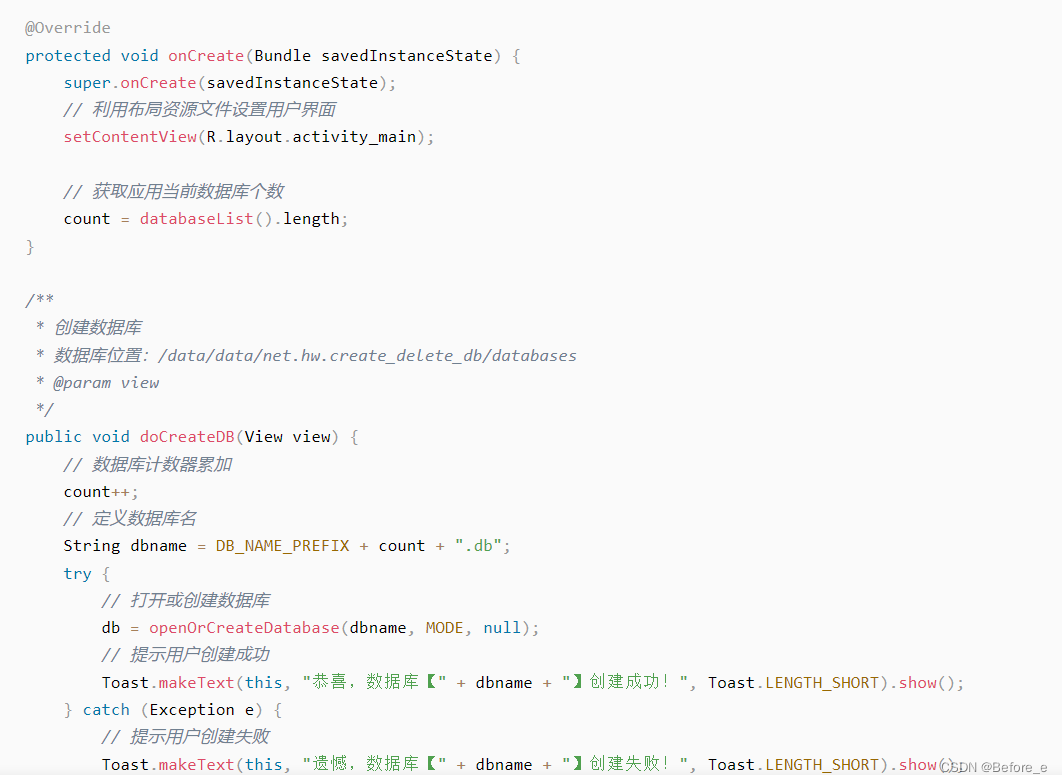Viewport: 1062px width, 783px height.
Task: Click the String dbname declaration
Action: (125, 546)
